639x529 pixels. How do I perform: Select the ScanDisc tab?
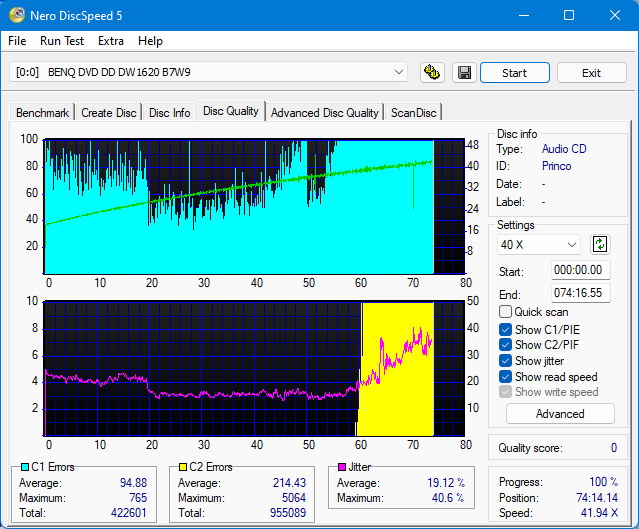[x=413, y=113]
